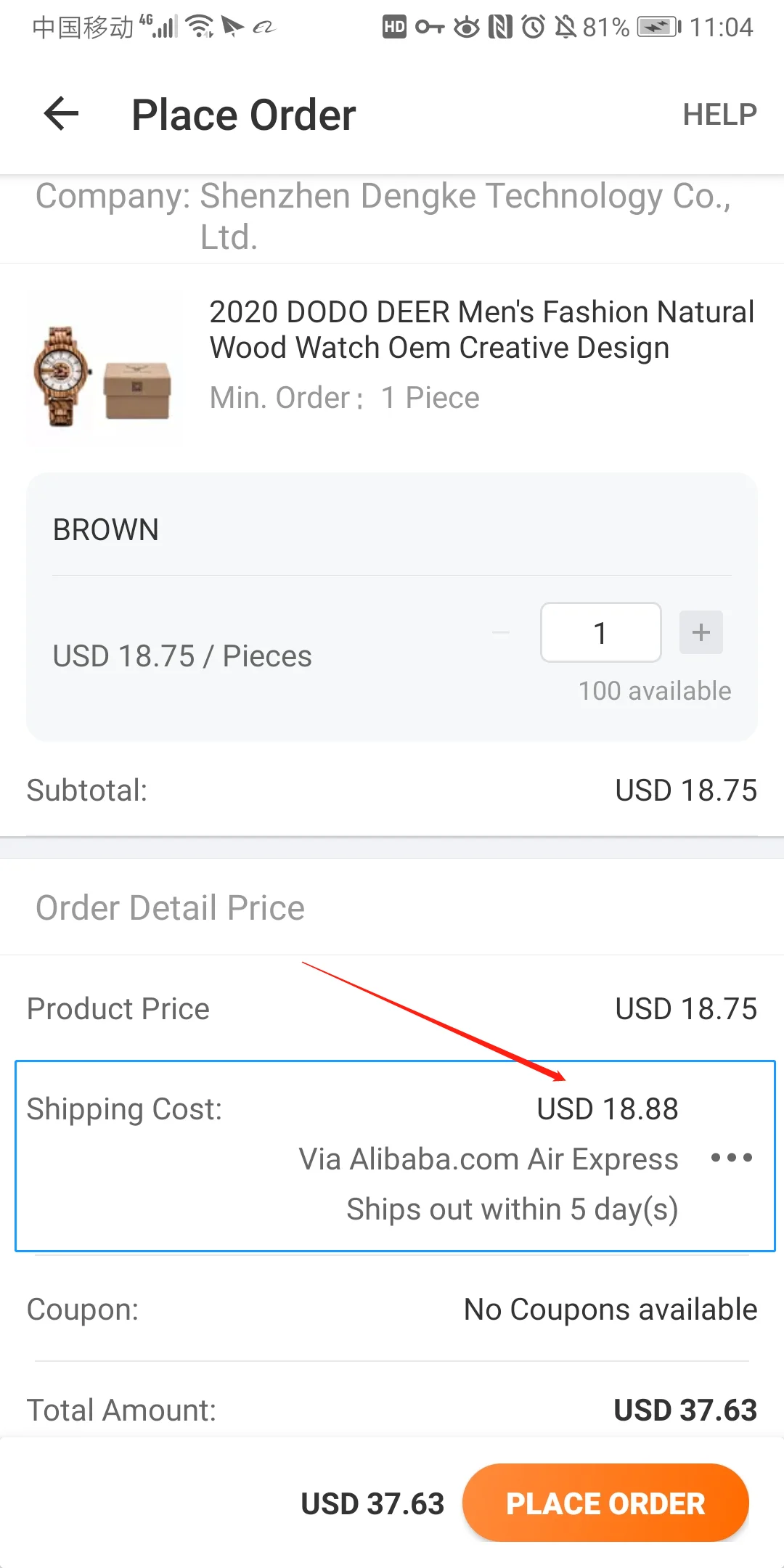This screenshot has width=784, height=1568.
Task: Tap the No Coupons available row
Action: point(610,1310)
